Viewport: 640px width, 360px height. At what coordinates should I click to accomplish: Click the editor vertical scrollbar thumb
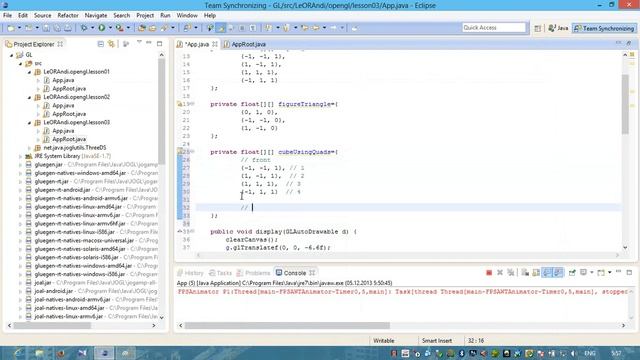(625, 104)
